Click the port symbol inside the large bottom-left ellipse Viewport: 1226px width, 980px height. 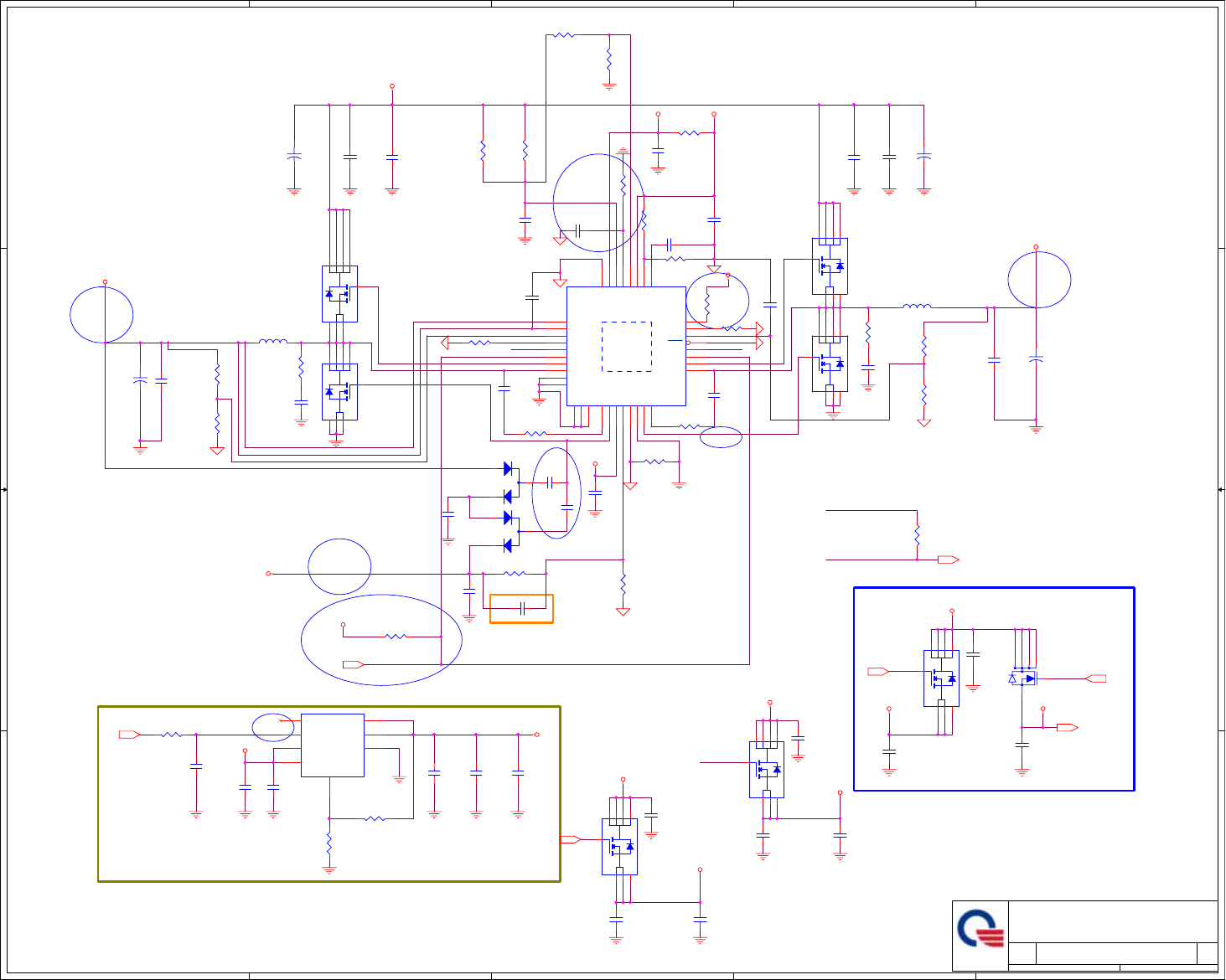354,664
